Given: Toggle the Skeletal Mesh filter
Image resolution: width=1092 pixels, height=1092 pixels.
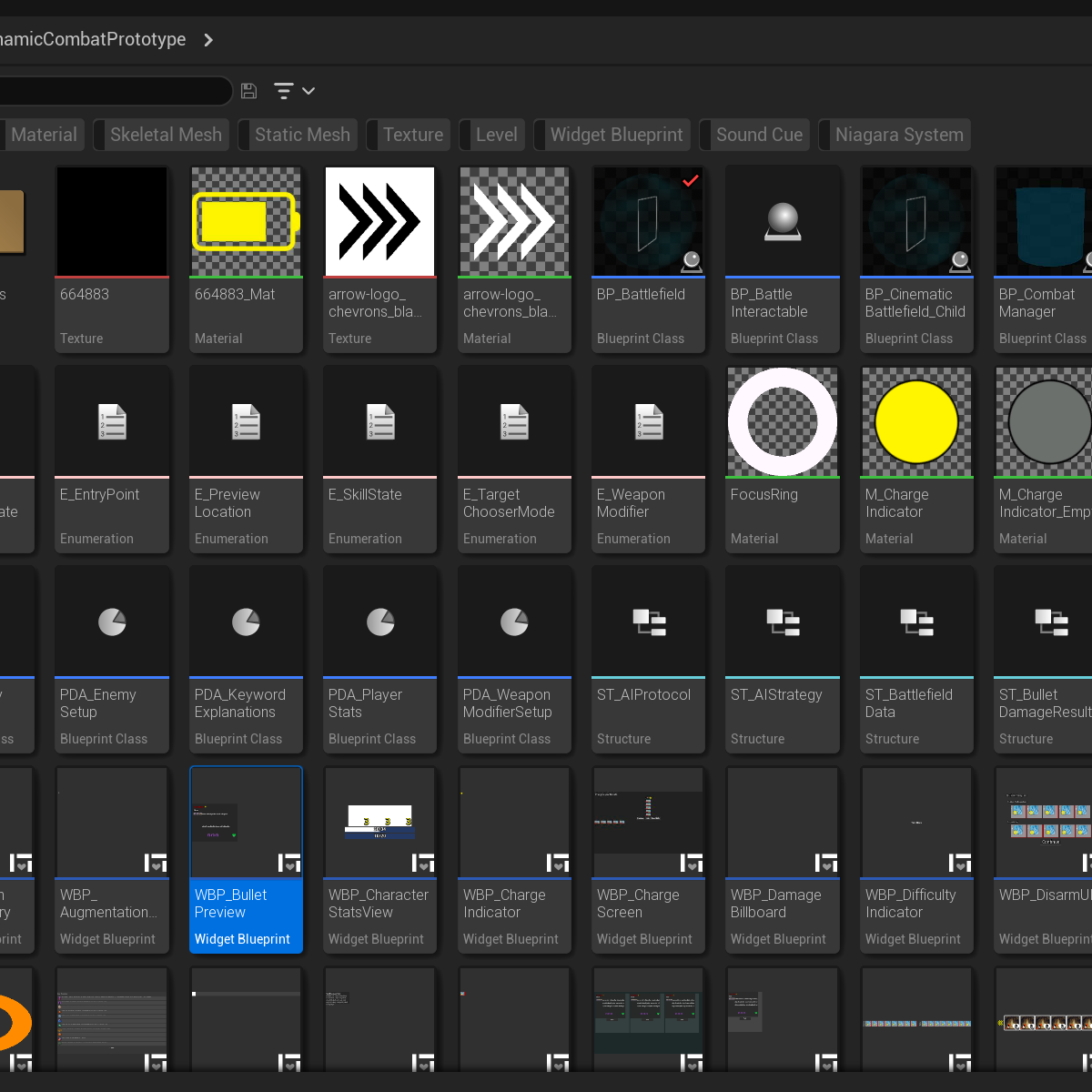Looking at the screenshot, I should point(165,135).
